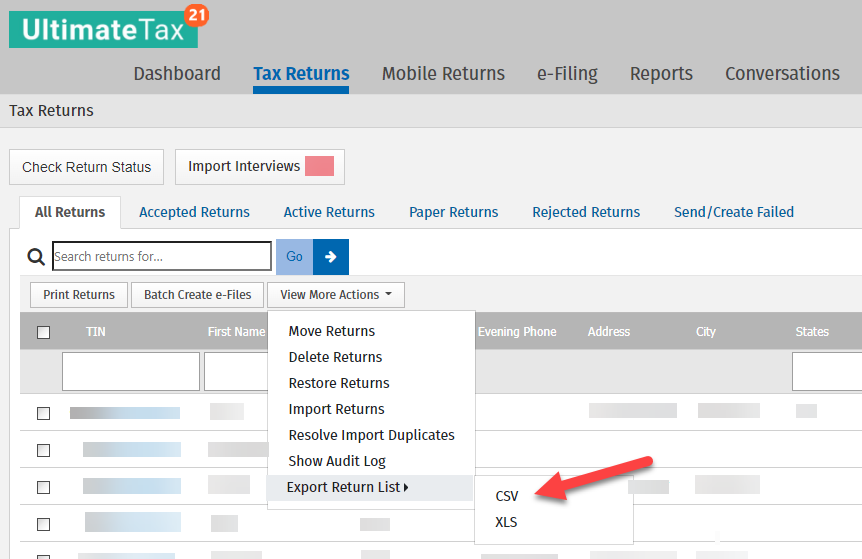Check the first return row checkbox

pos(43,413)
